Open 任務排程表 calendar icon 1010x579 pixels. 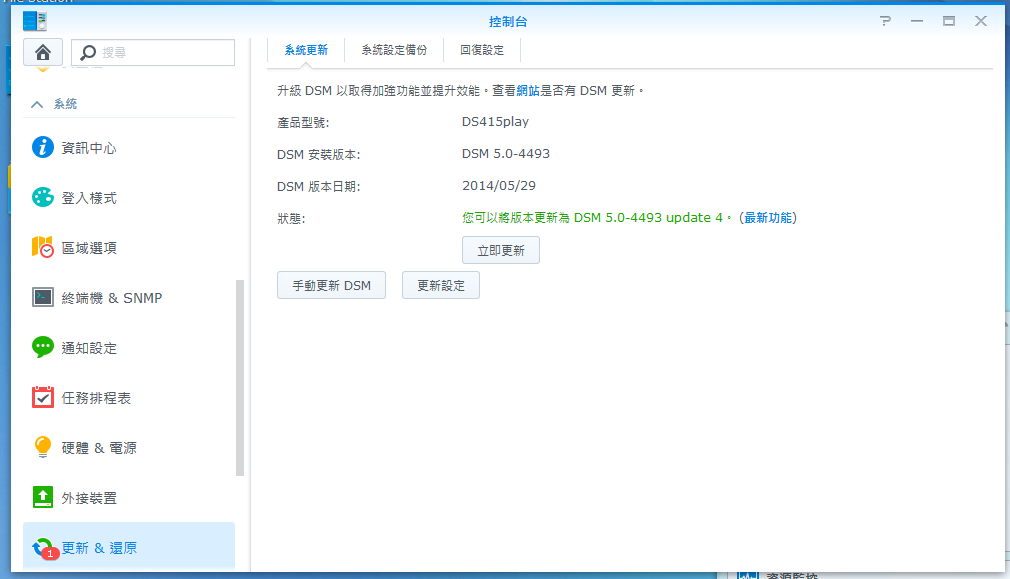tap(43, 397)
